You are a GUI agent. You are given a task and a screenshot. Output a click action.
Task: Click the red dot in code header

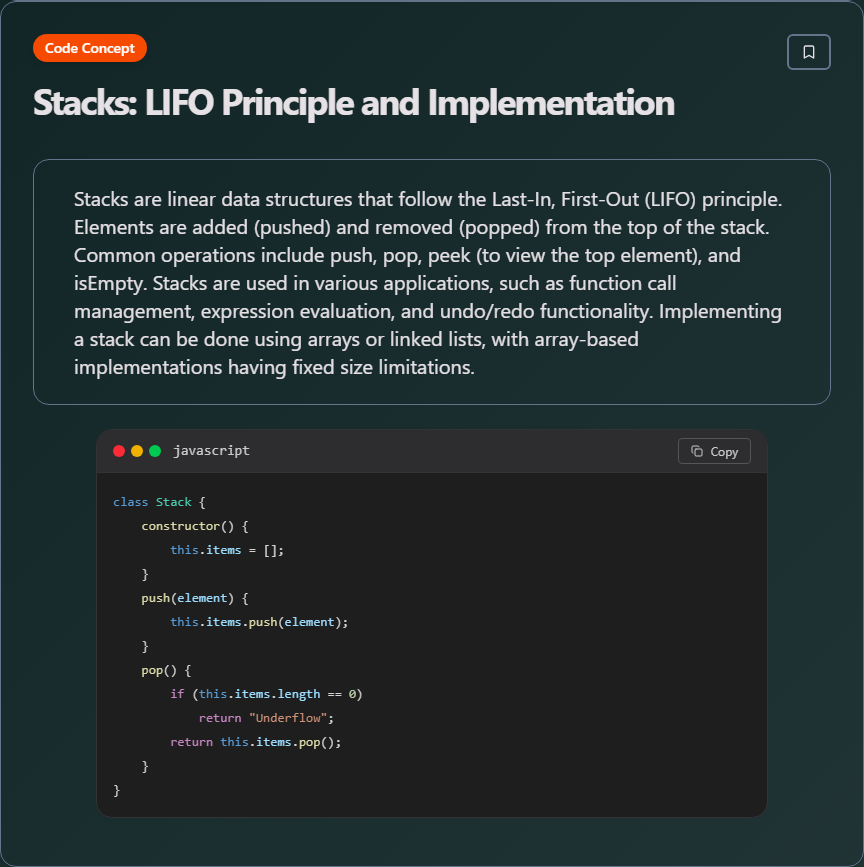(x=119, y=451)
